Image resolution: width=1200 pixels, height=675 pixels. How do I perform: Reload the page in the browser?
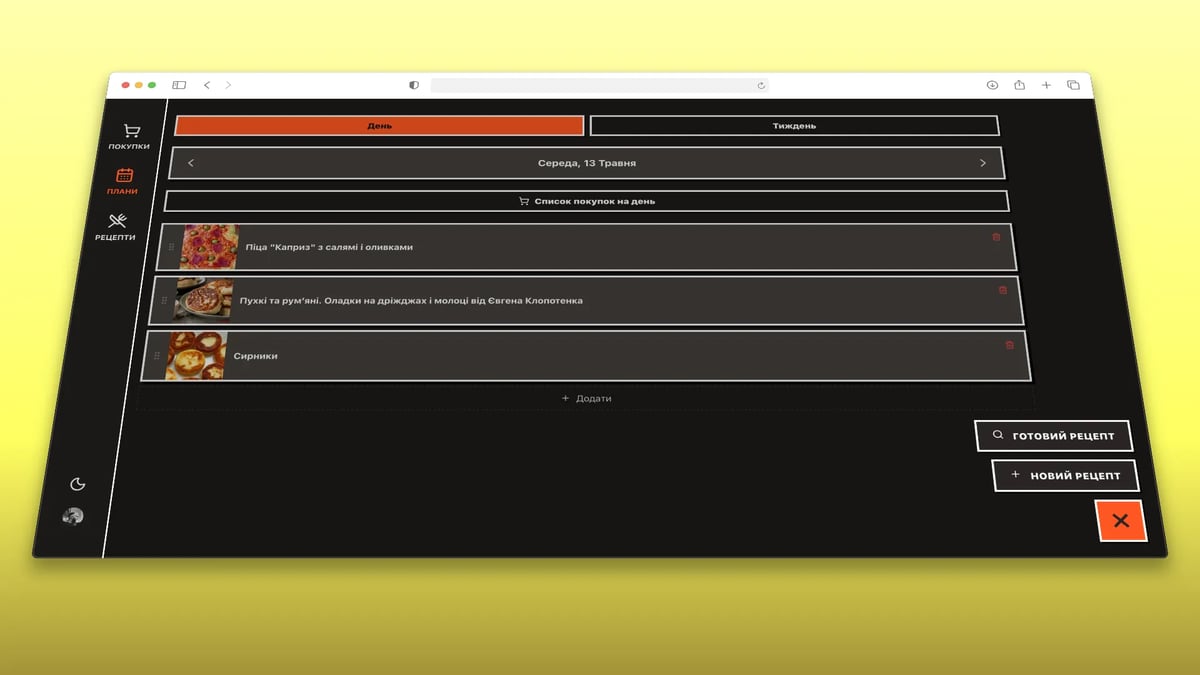point(761,85)
